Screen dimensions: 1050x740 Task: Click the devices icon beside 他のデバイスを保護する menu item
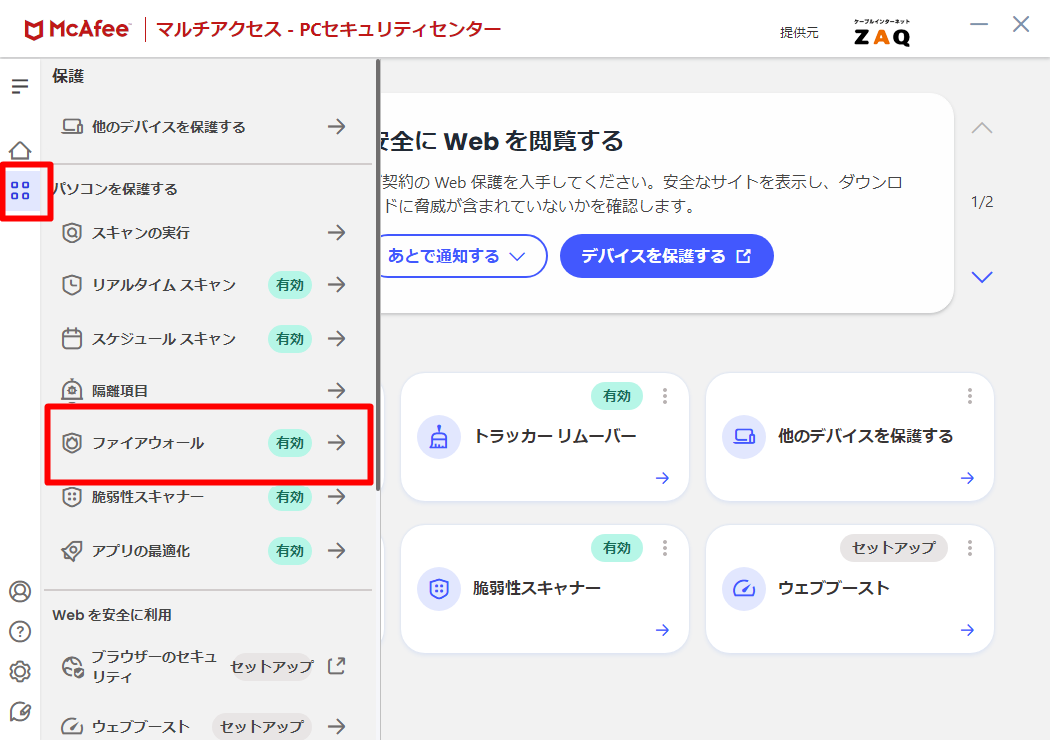[72, 127]
